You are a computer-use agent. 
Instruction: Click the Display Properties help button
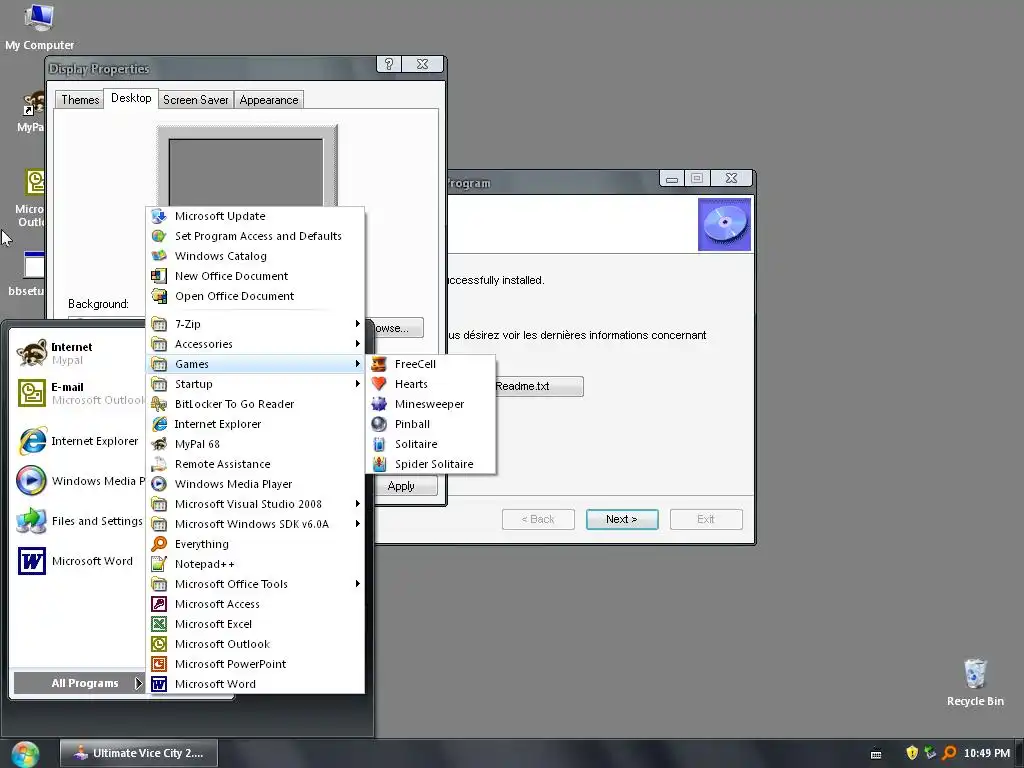(389, 64)
